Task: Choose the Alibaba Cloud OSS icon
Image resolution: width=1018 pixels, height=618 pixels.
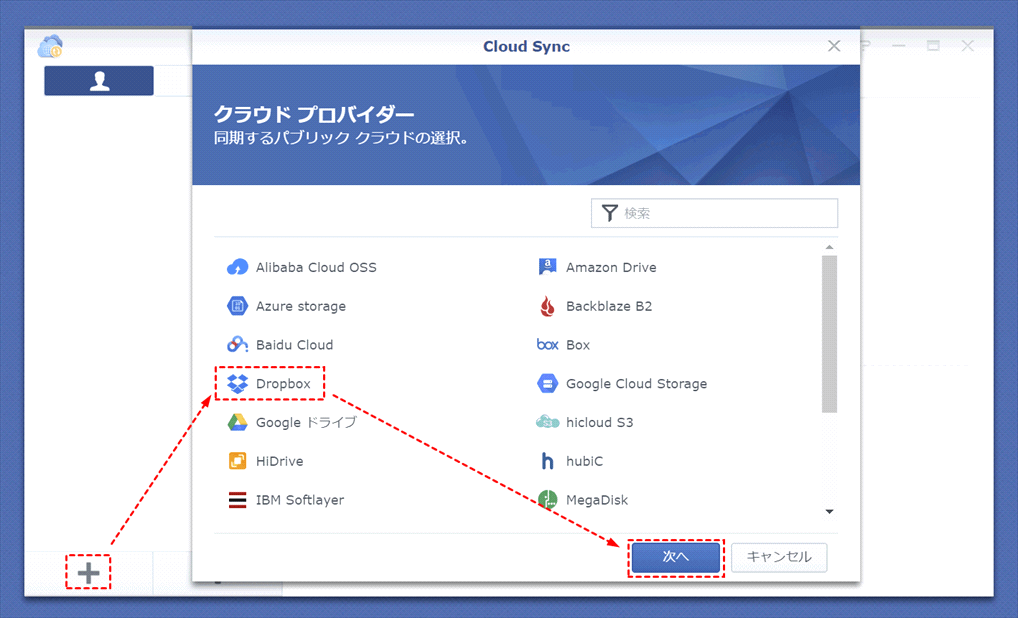Action: point(237,267)
